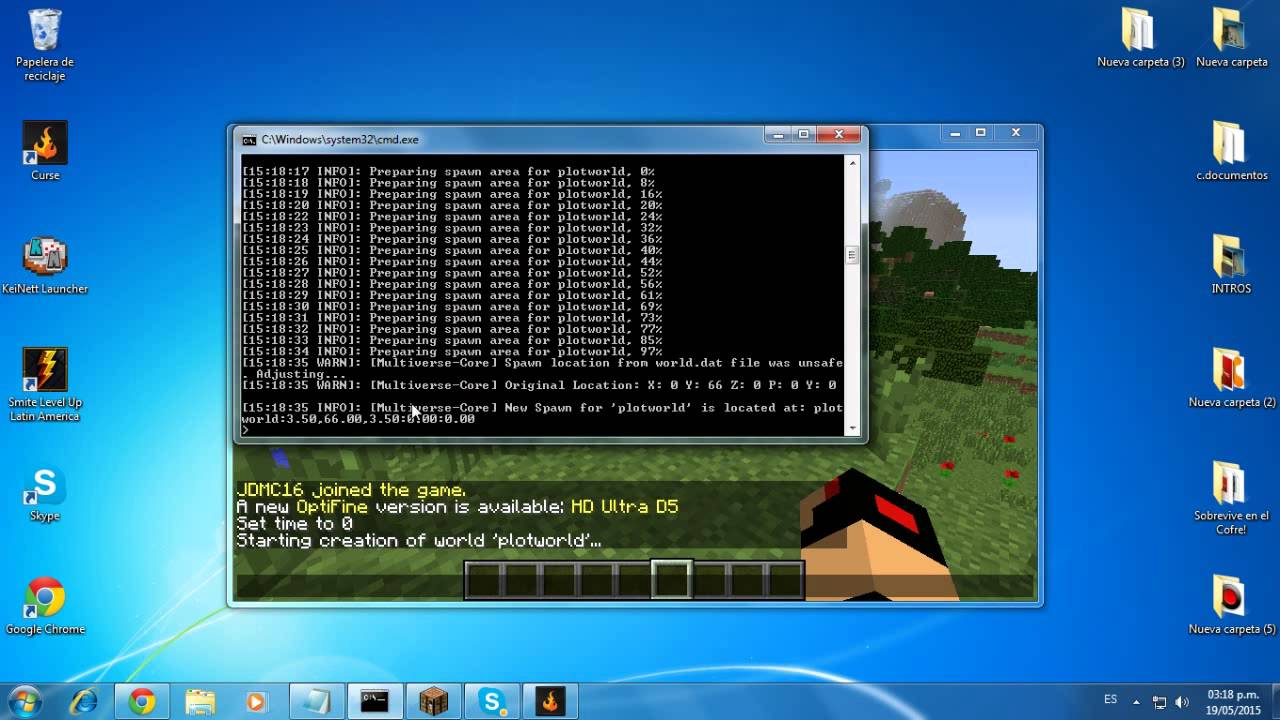Click the OptiFine version available chat message
Viewport: 1280px width, 720px height.
pos(457,507)
